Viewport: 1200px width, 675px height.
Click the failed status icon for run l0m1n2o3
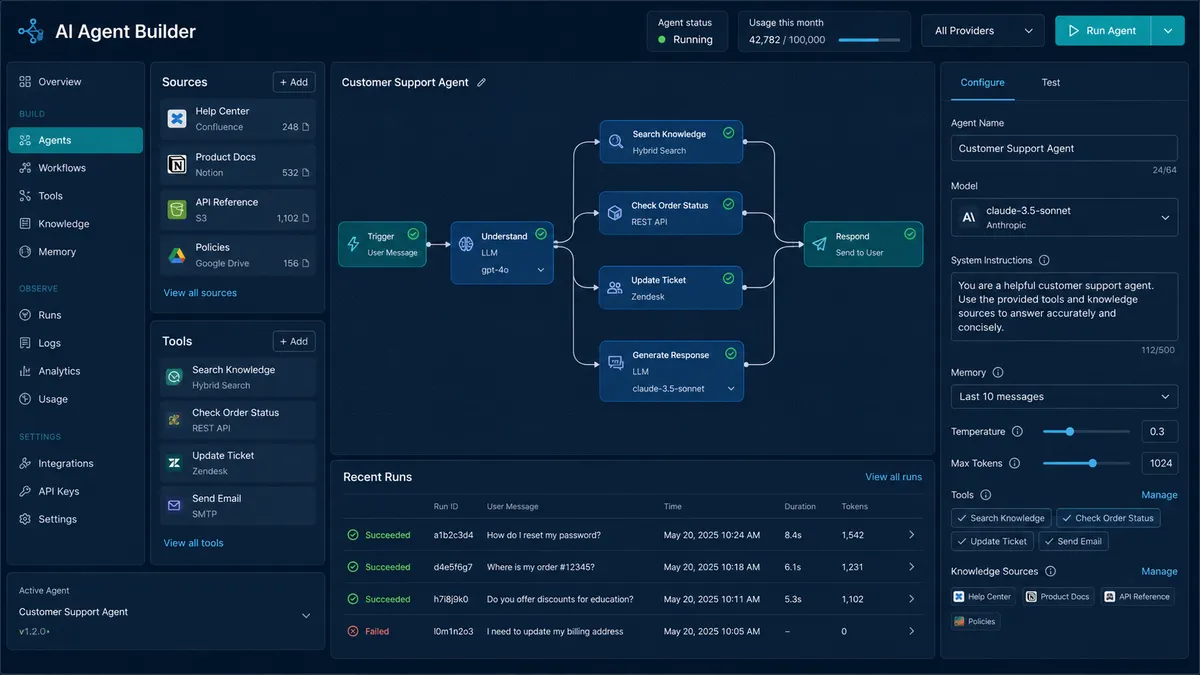click(x=353, y=631)
